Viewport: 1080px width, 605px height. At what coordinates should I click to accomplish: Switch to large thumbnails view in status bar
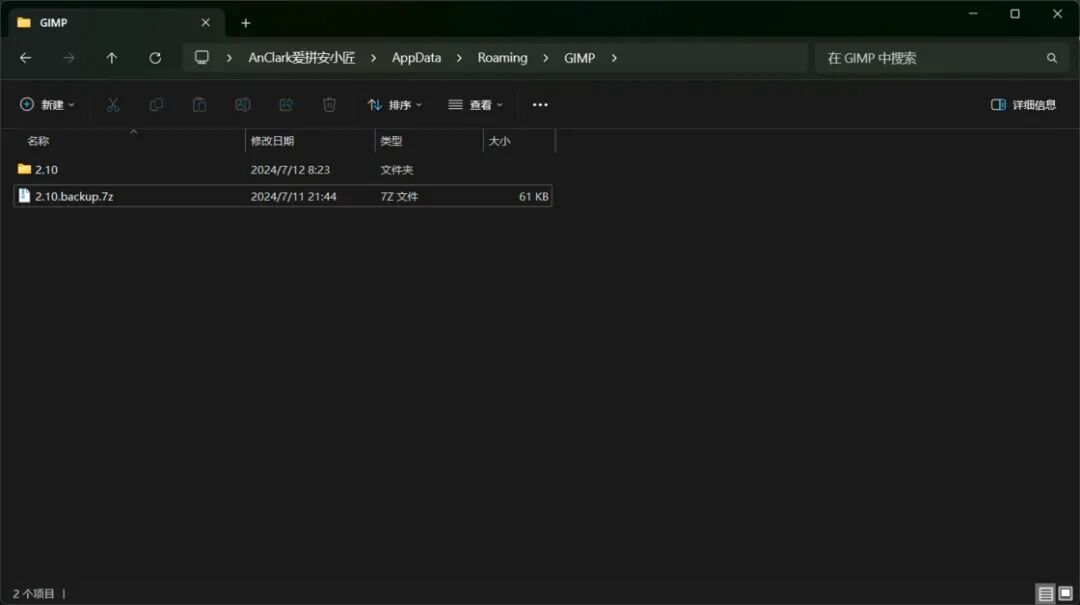pyautogui.click(x=1066, y=593)
